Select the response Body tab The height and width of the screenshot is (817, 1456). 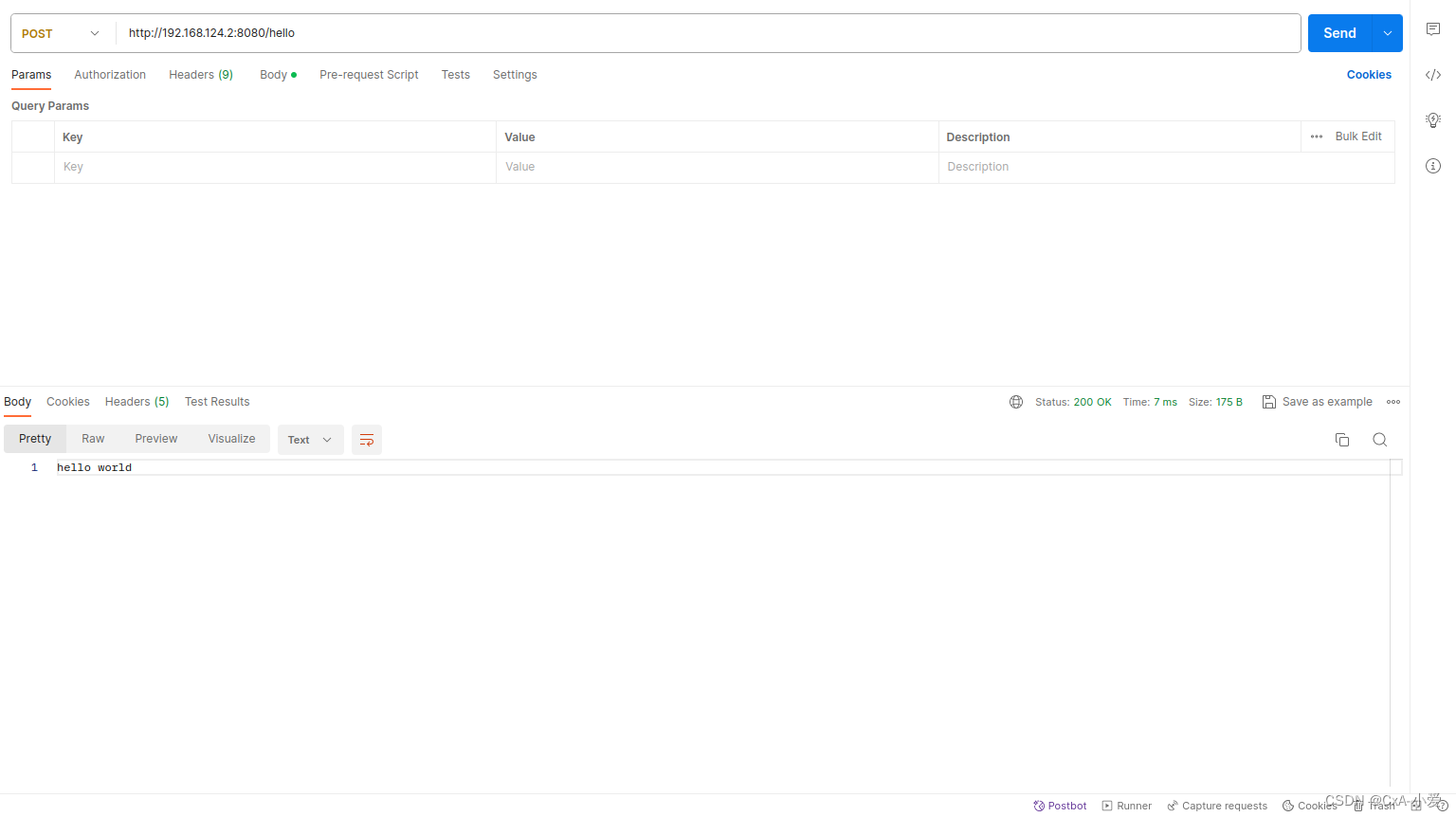18,402
